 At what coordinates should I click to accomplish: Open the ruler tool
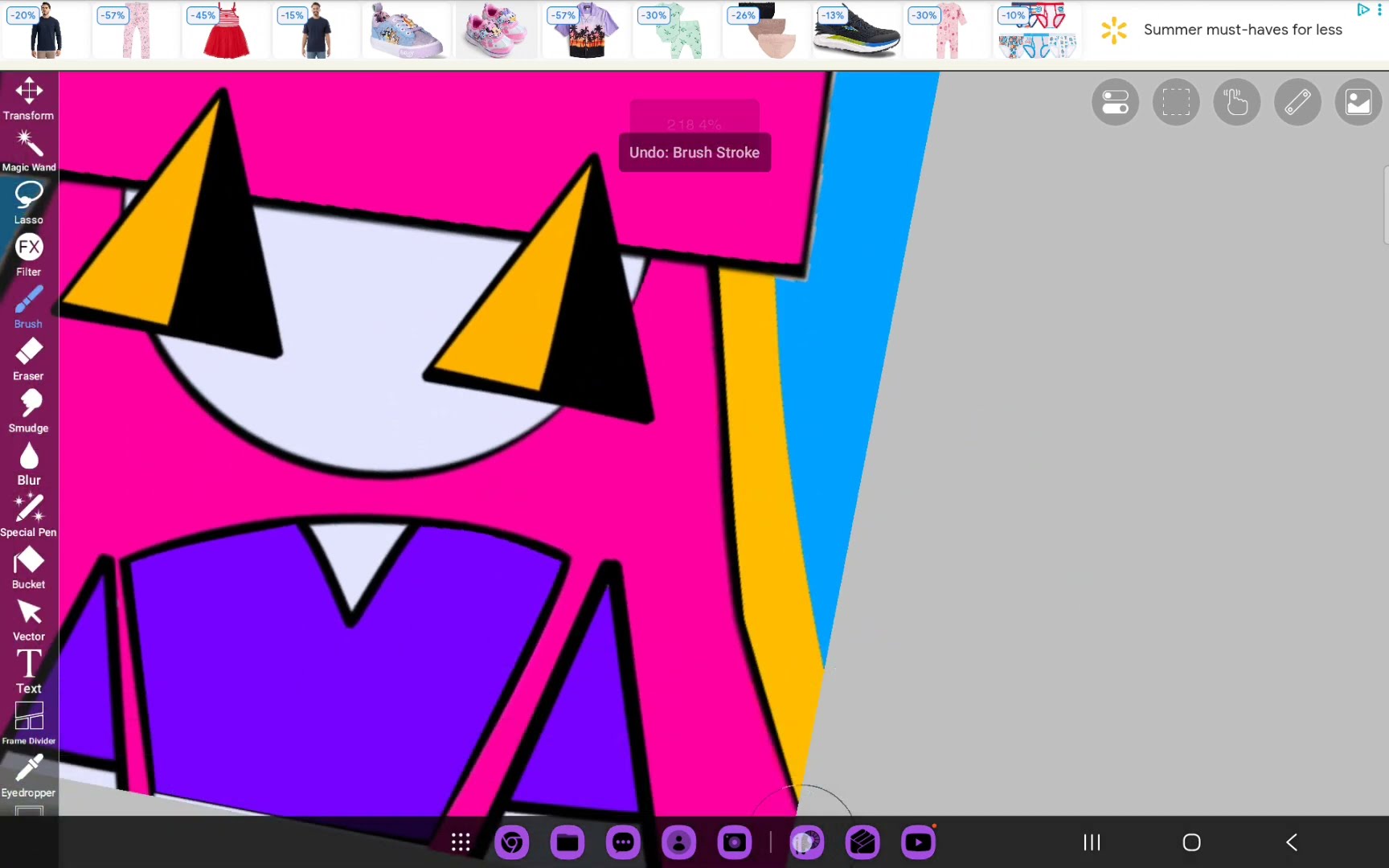click(x=1297, y=102)
